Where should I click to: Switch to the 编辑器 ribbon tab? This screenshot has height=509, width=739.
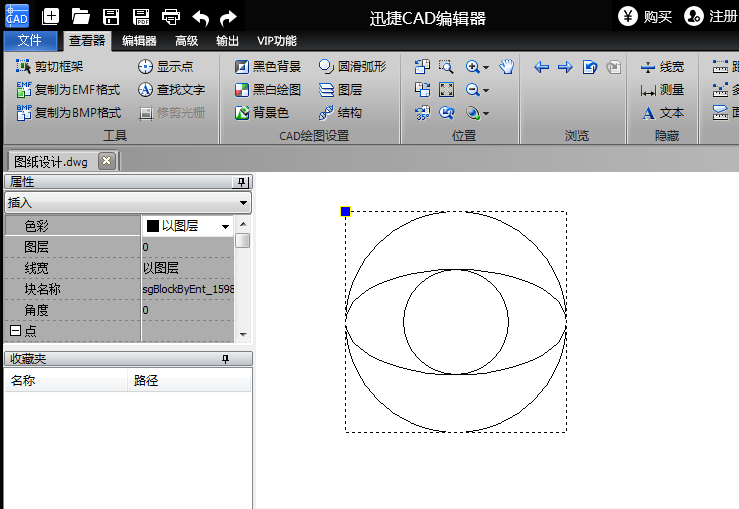139,41
